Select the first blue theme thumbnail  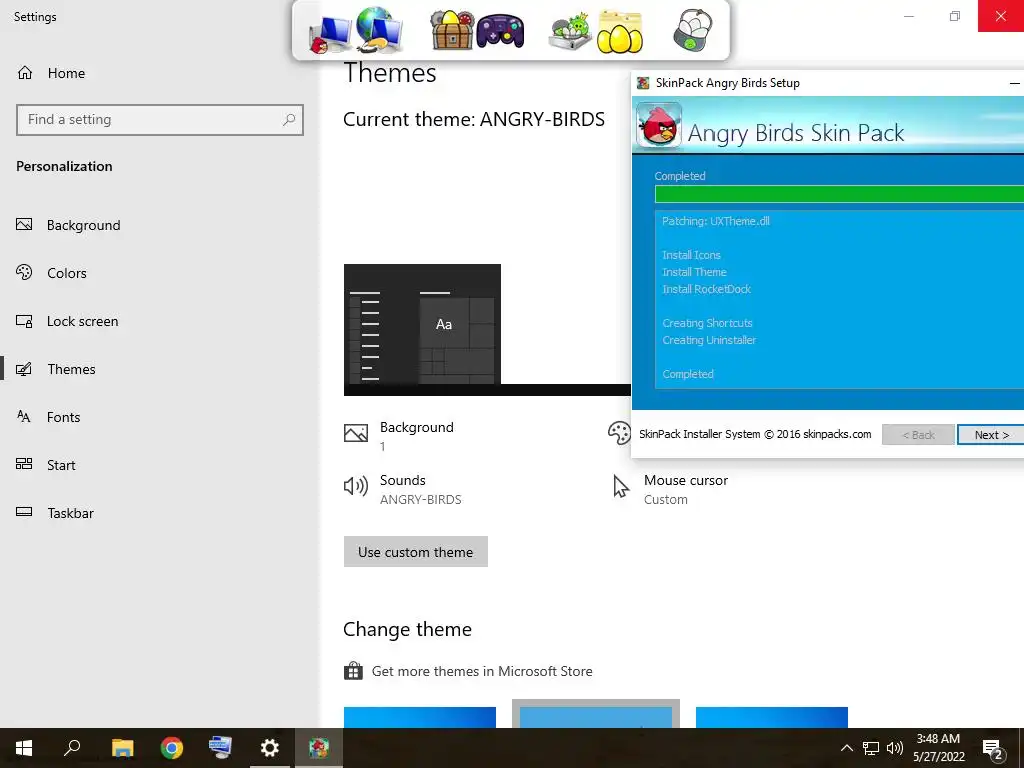[x=420, y=717]
